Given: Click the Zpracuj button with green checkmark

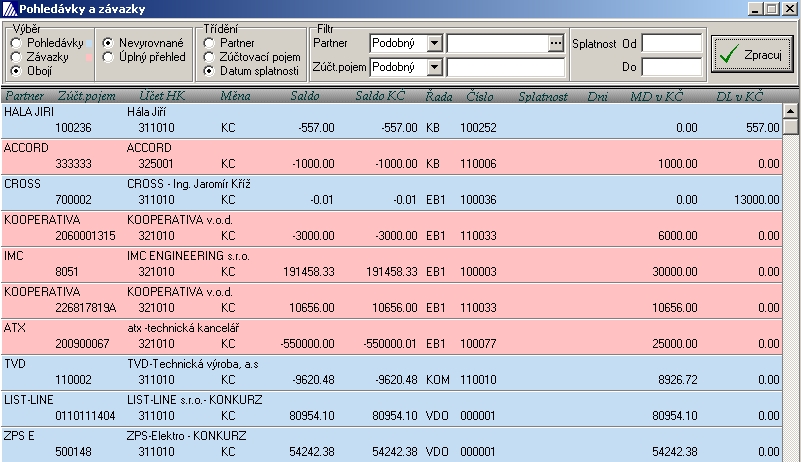Looking at the screenshot, I should point(750,54).
